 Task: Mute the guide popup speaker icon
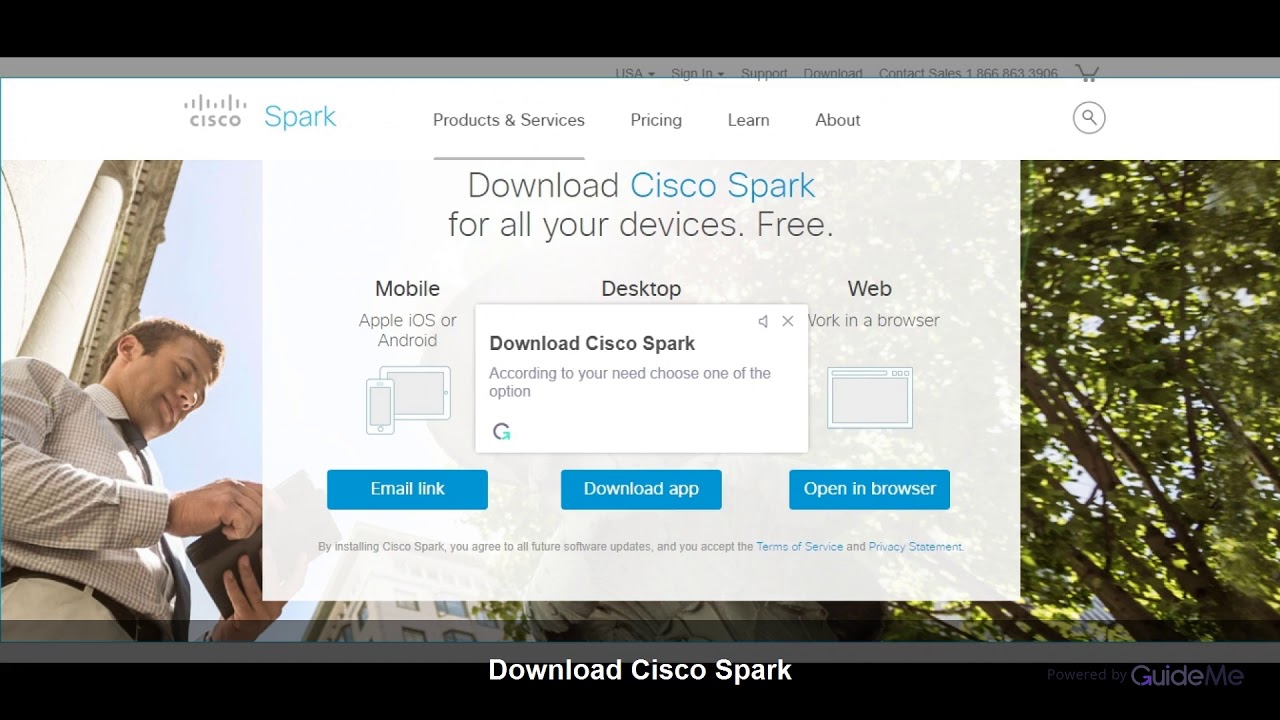[763, 321]
